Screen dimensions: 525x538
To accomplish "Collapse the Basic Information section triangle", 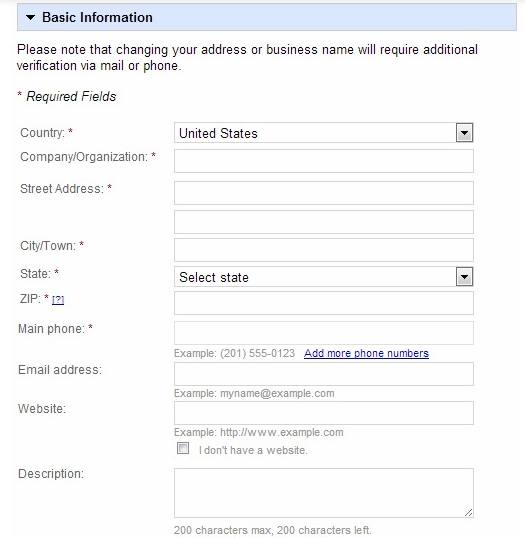I will [x=31, y=17].
